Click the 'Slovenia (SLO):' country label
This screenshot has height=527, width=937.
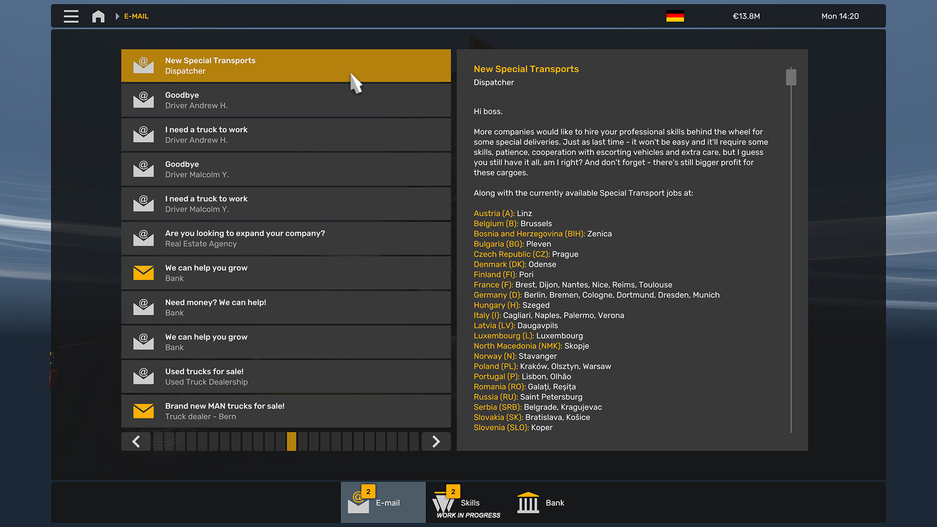point(501,428)
